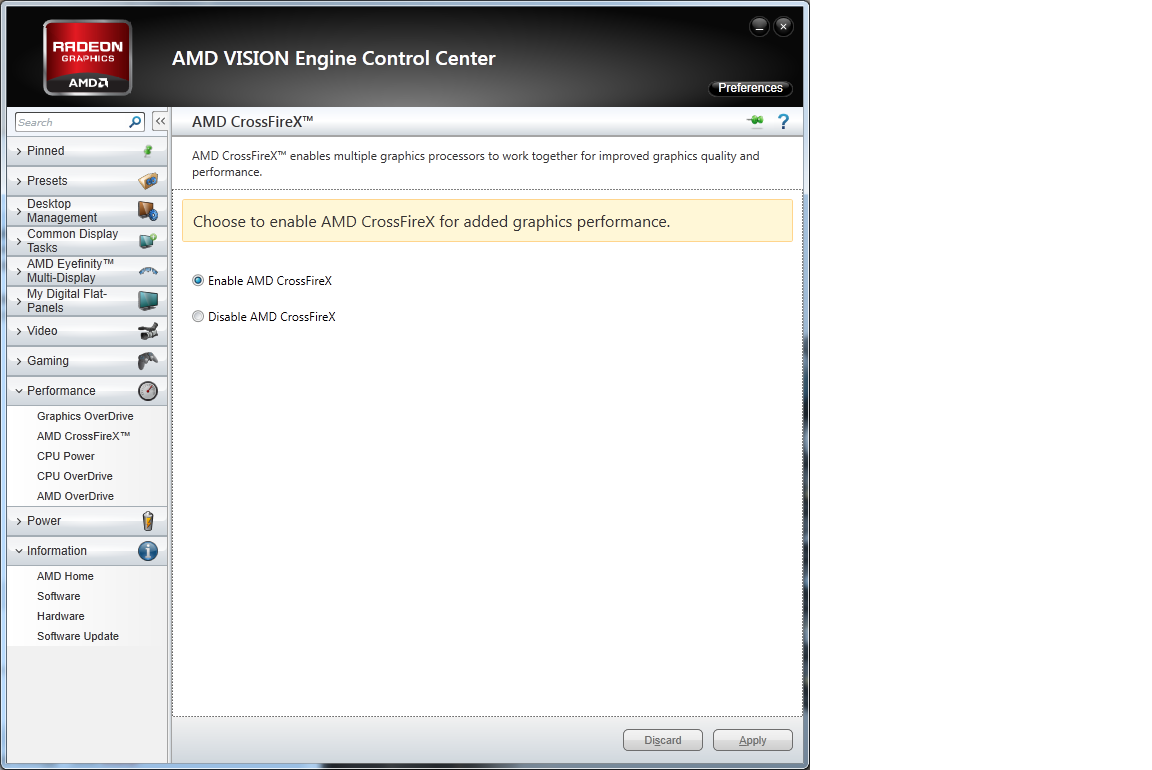Expand the Power section

pyautogui.click(x=87, y=521)
